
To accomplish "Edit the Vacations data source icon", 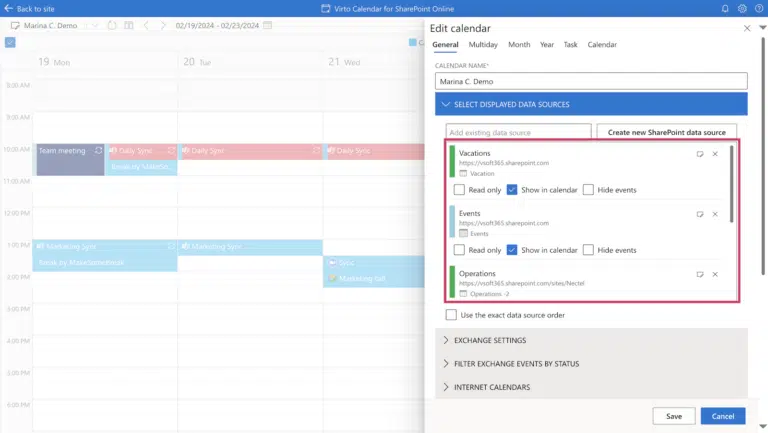I will (x=700, y=154).
